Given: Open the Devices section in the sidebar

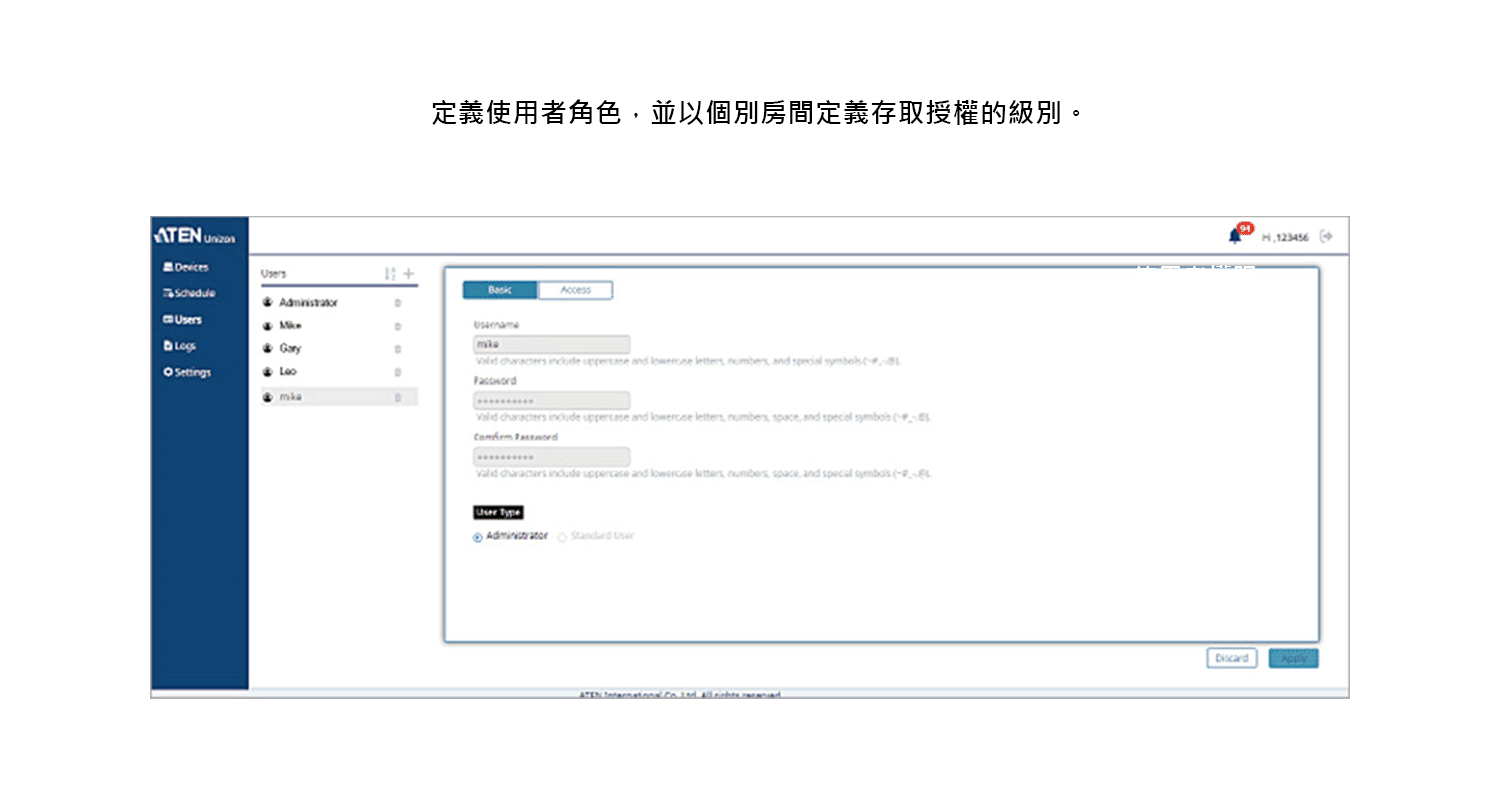Looking at the screenshot, I should pyautogui.click(x=188, y=267).
